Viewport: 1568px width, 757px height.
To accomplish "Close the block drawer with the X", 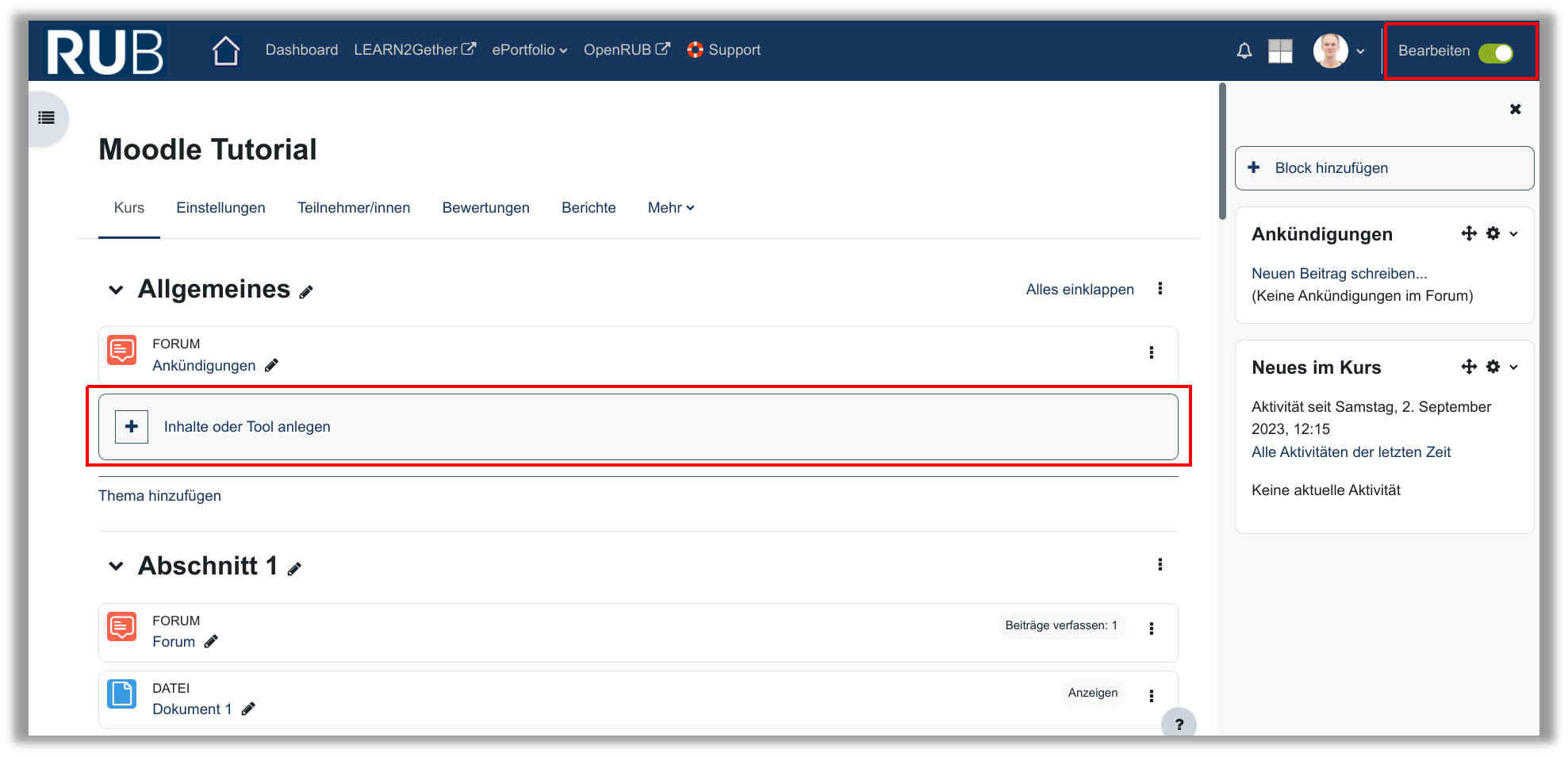I will click(x=1515, y=110).
